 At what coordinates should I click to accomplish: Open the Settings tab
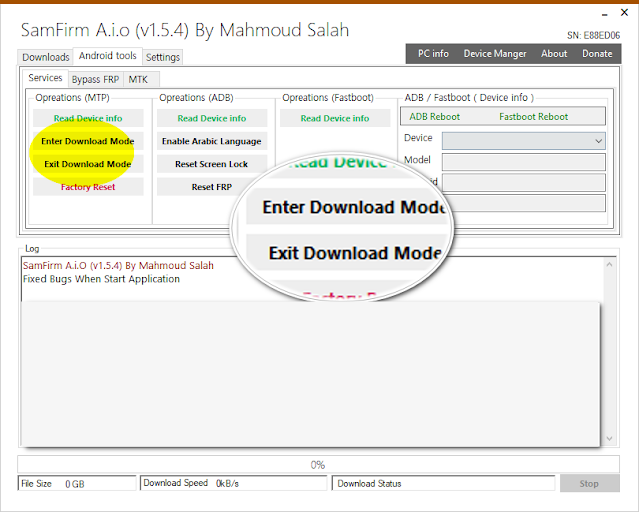point(163,57)
